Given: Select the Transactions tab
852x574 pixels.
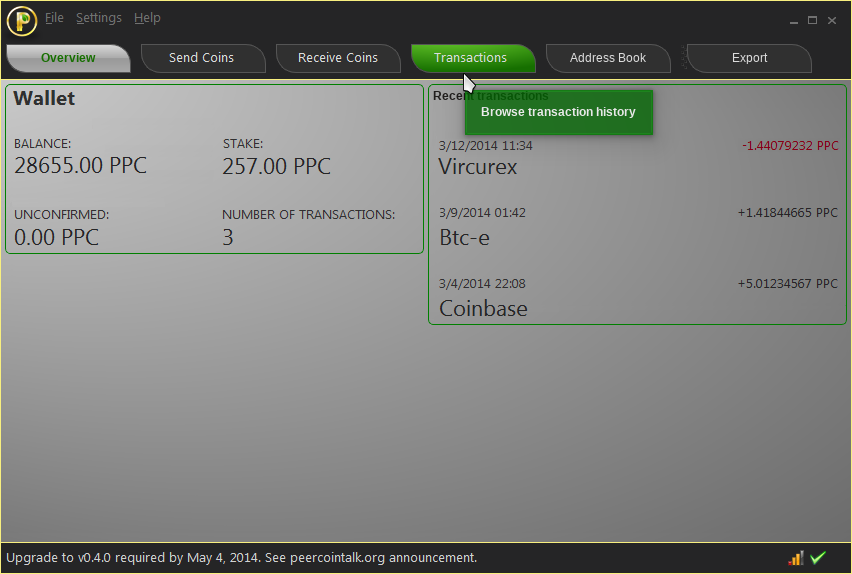Looking at the screenshot, I should (x=470, y=58).
